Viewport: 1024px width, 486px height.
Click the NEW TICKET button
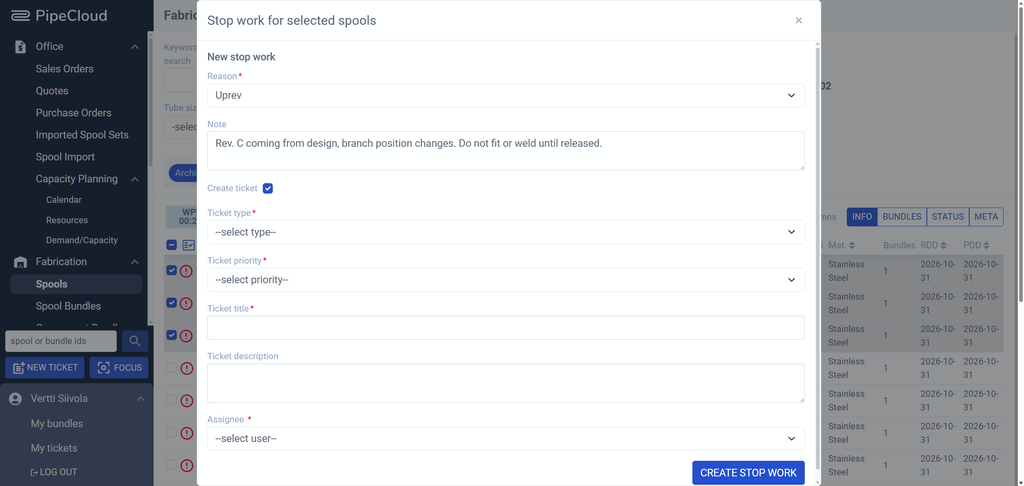click(x=44, y=368)
